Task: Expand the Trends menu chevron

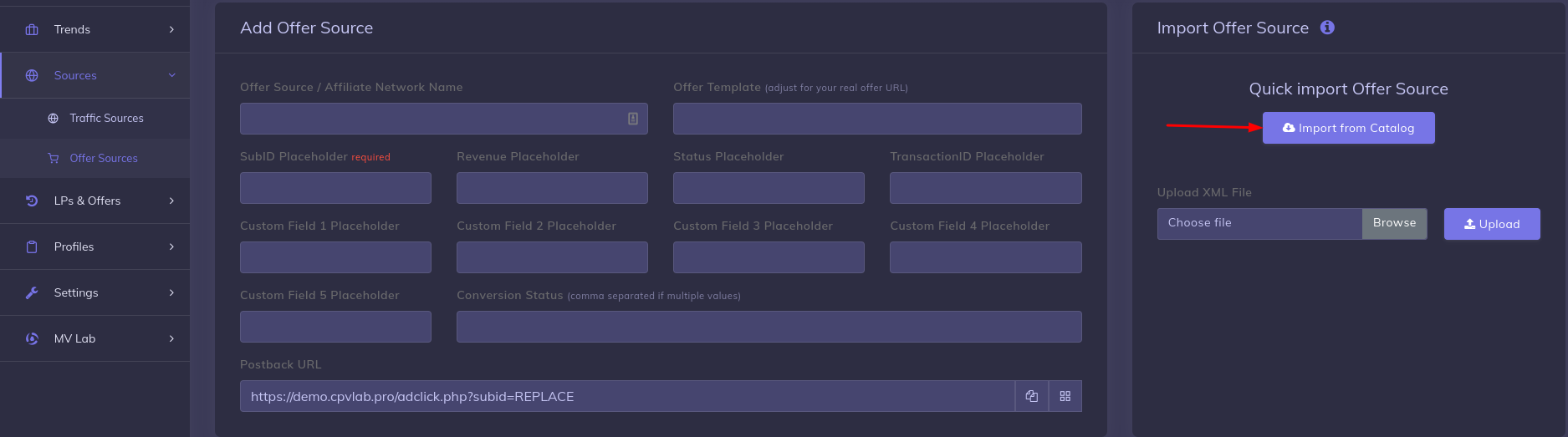Action: (171, 29)
